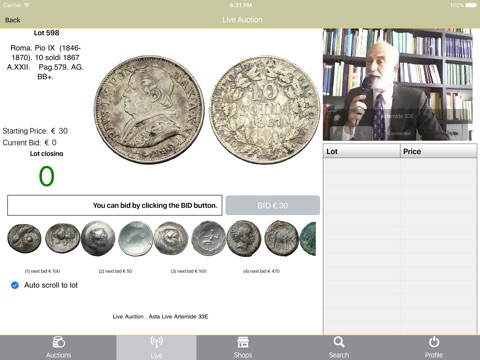This screenshot has height=360, width=480.
Task: Open the Profile power icon
Action: [x=434, y=342]
